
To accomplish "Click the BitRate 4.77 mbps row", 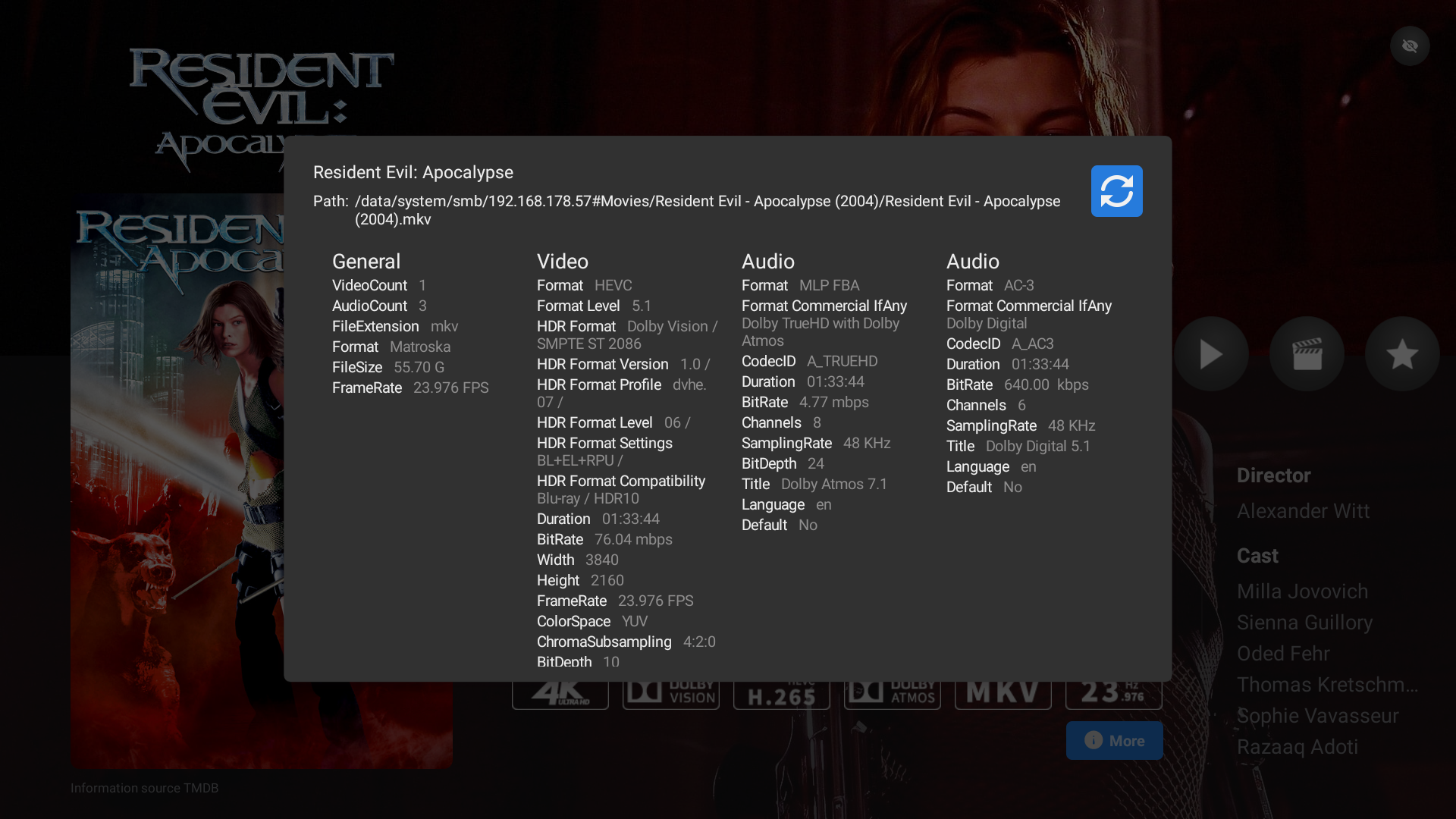I will (x=805, y=402).
